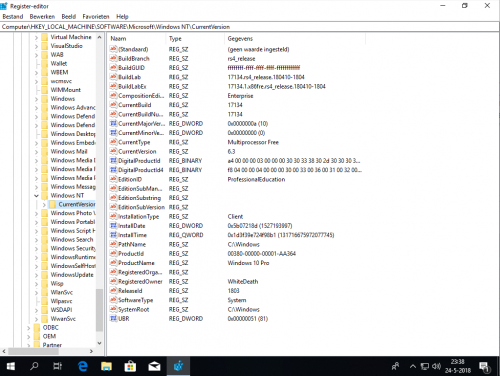Click the CurrentMinorVersion DWORD value icon
The image size is (500, 376).
click(113, 133)
